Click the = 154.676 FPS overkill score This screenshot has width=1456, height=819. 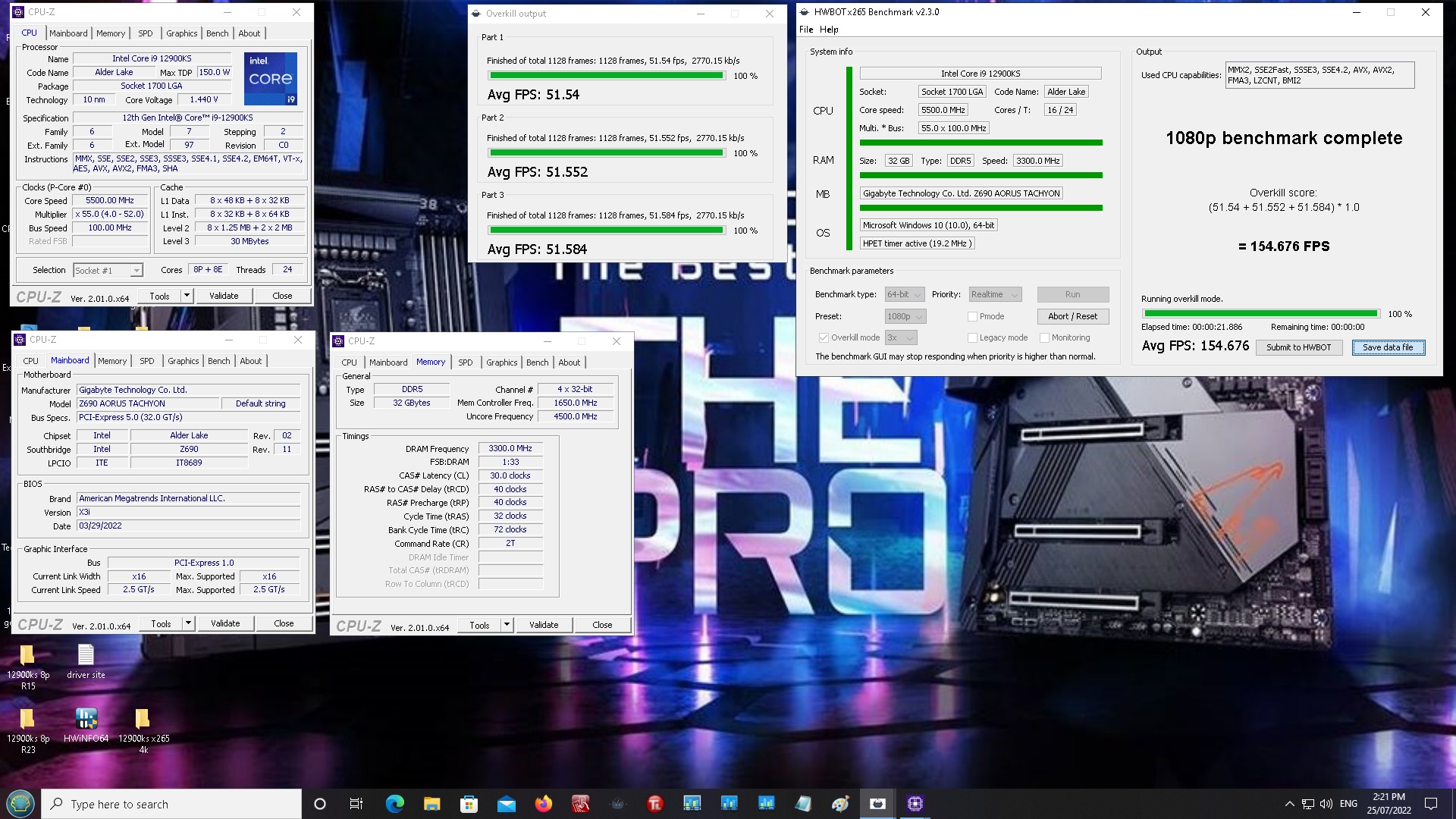[x=1283, y=246]
